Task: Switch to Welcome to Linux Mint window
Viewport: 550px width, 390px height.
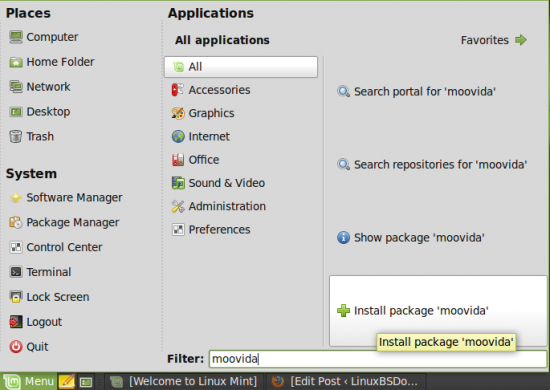Action: point(183,381)
